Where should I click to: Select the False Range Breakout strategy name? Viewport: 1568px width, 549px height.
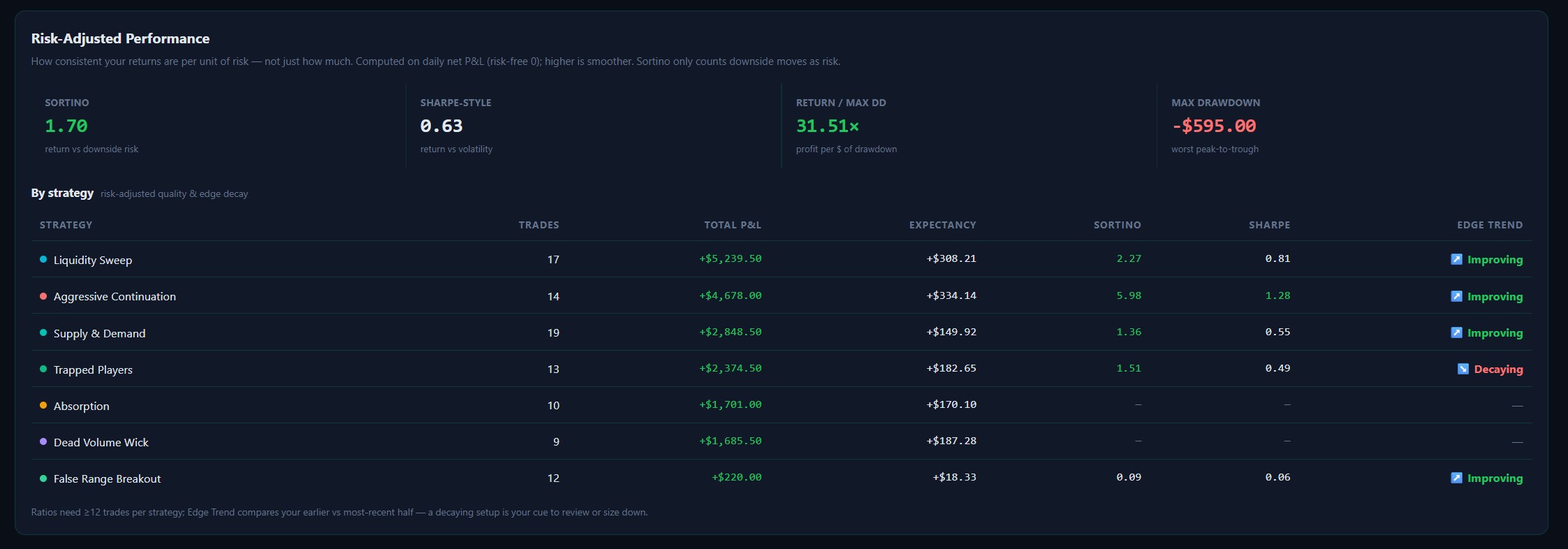[x=107, y=478]
